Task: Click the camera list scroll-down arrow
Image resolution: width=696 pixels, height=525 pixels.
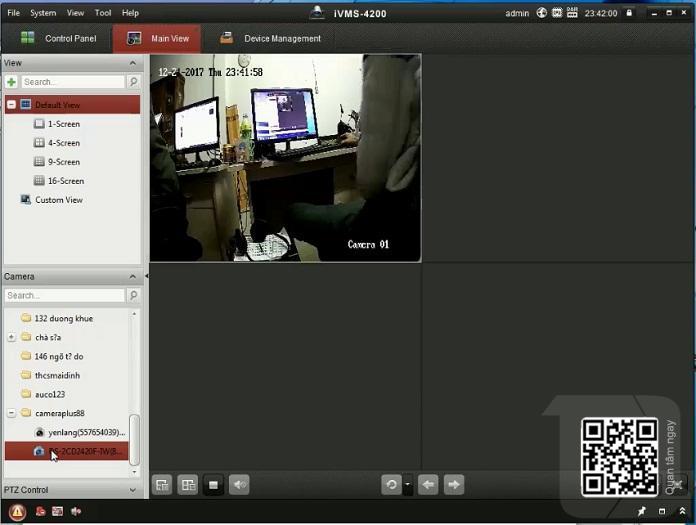Action: pos(134,472)
